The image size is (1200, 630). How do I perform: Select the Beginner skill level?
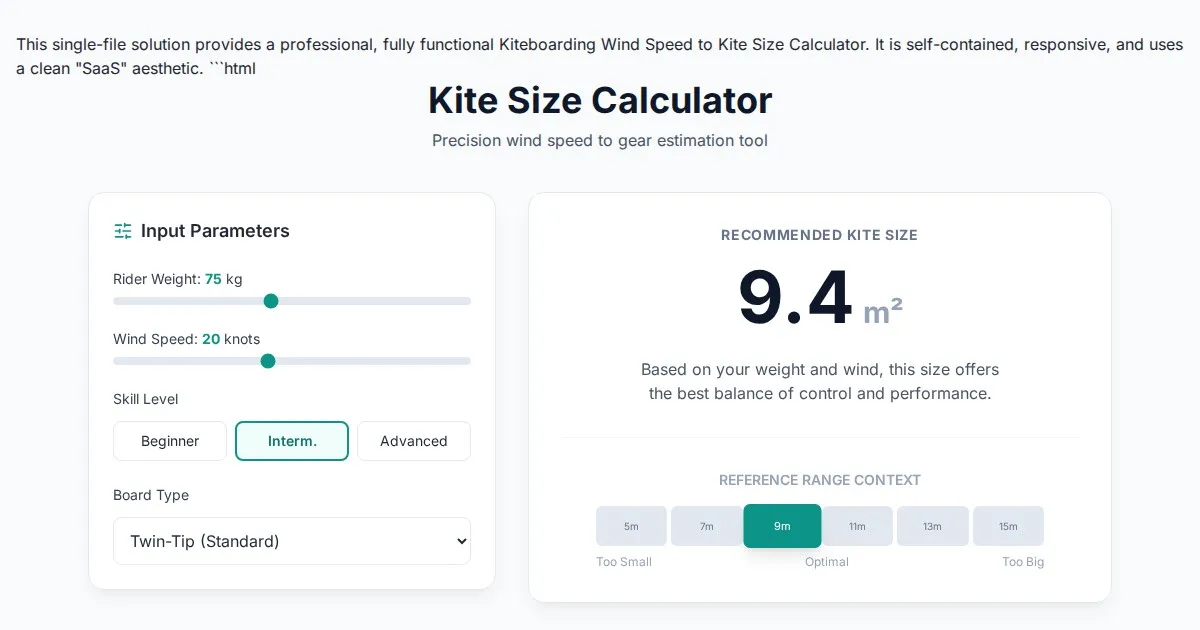[170, 441]
